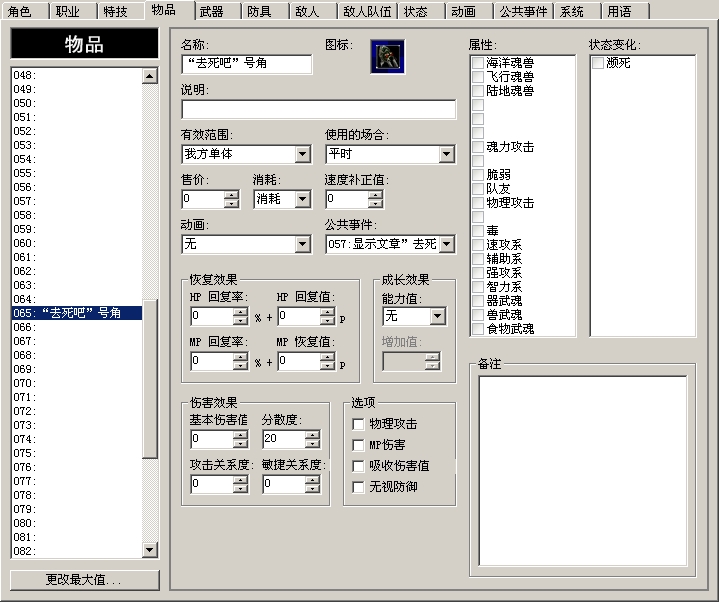
Task: Enable 物理攻击 under 选项
Action: (x=358, y=424)
